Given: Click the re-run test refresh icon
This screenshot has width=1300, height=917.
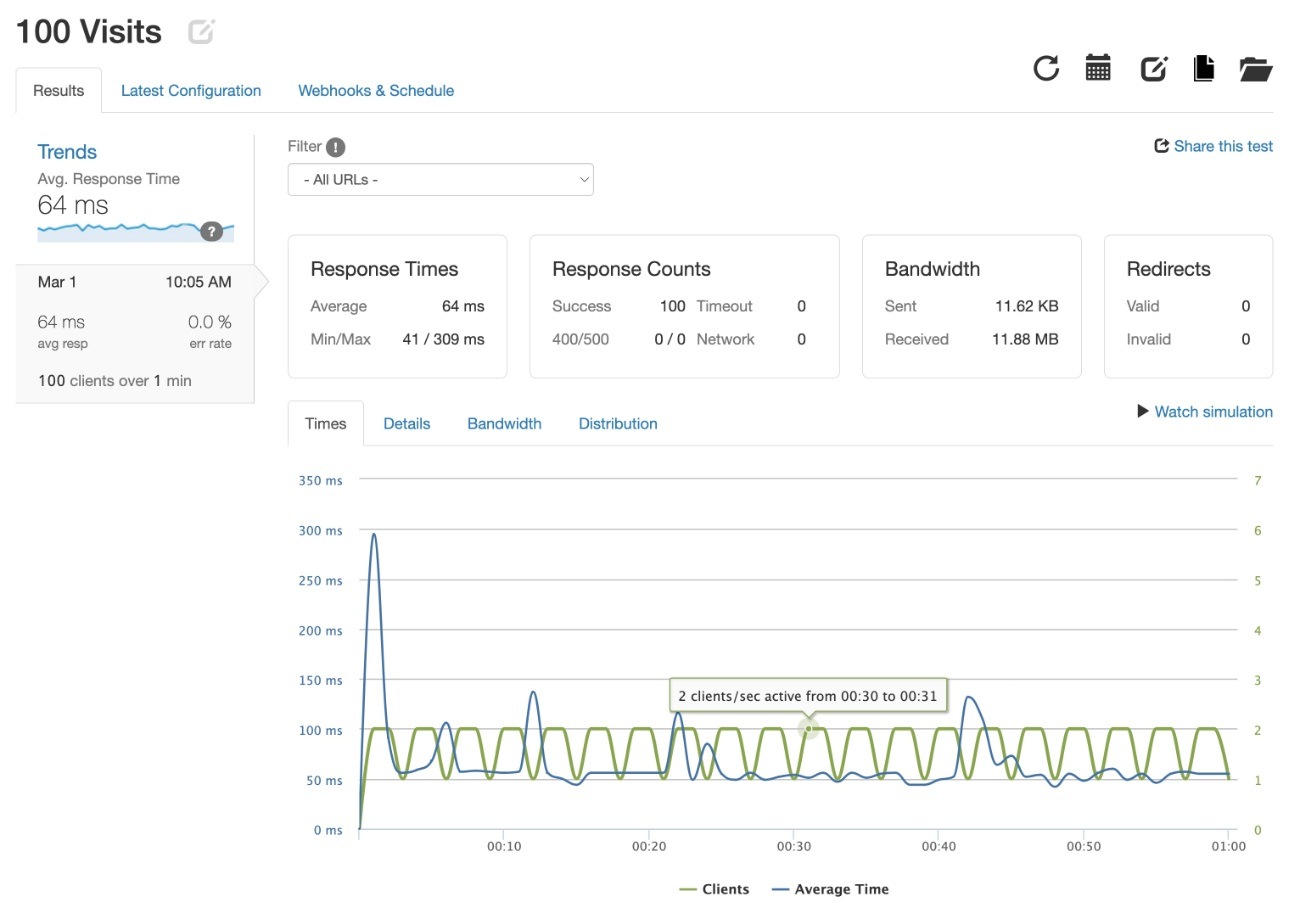Looking at the screenshot, I should 1046,68.
